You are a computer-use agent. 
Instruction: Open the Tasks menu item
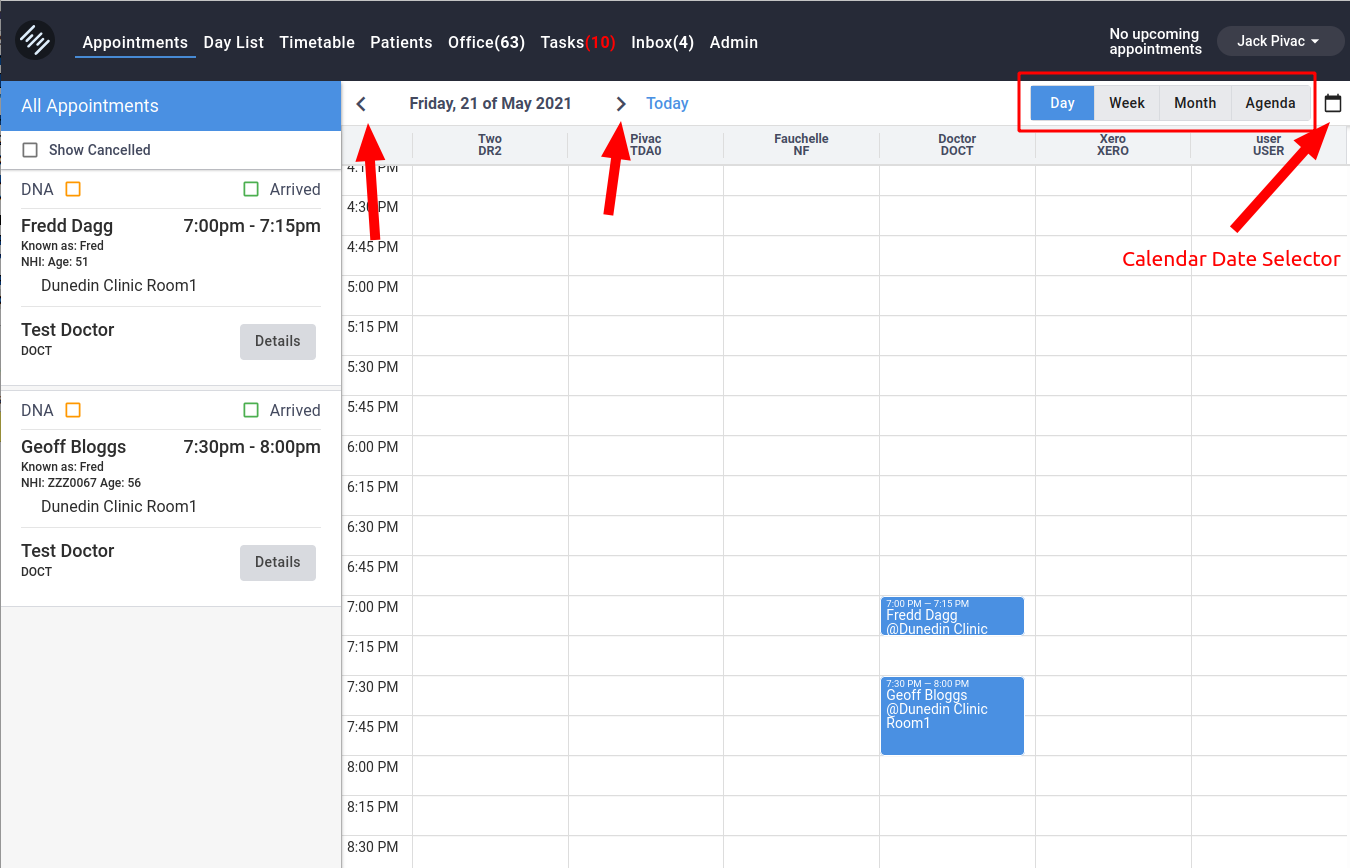pyautogui.click(x=577, y=42)
